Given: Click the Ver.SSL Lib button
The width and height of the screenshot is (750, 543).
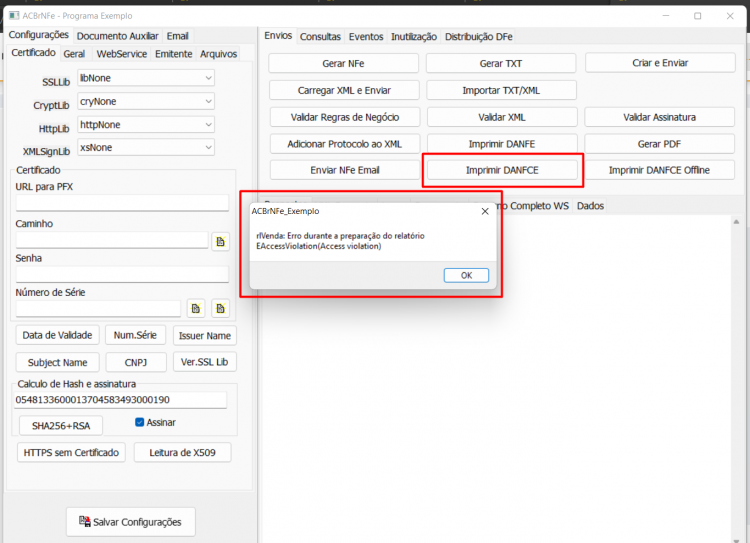Looking at the screenshot, I should point(205,362).
